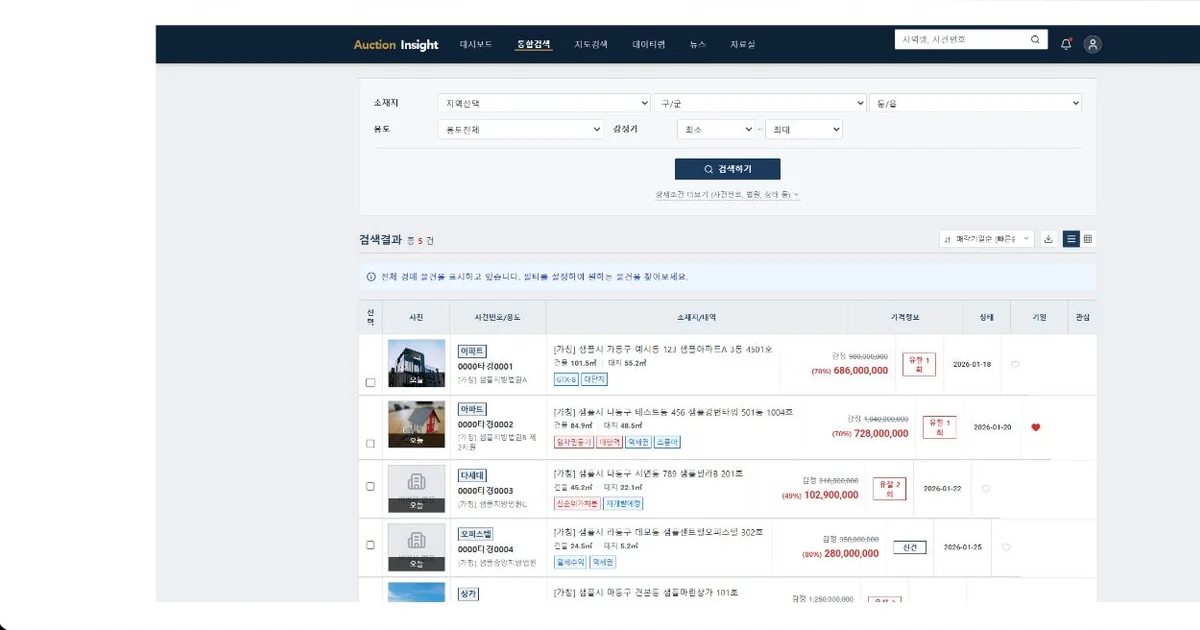This screenshot has height=630, width=1200.
Task: Click the date 2026-01-18
Action: point(972,364)
